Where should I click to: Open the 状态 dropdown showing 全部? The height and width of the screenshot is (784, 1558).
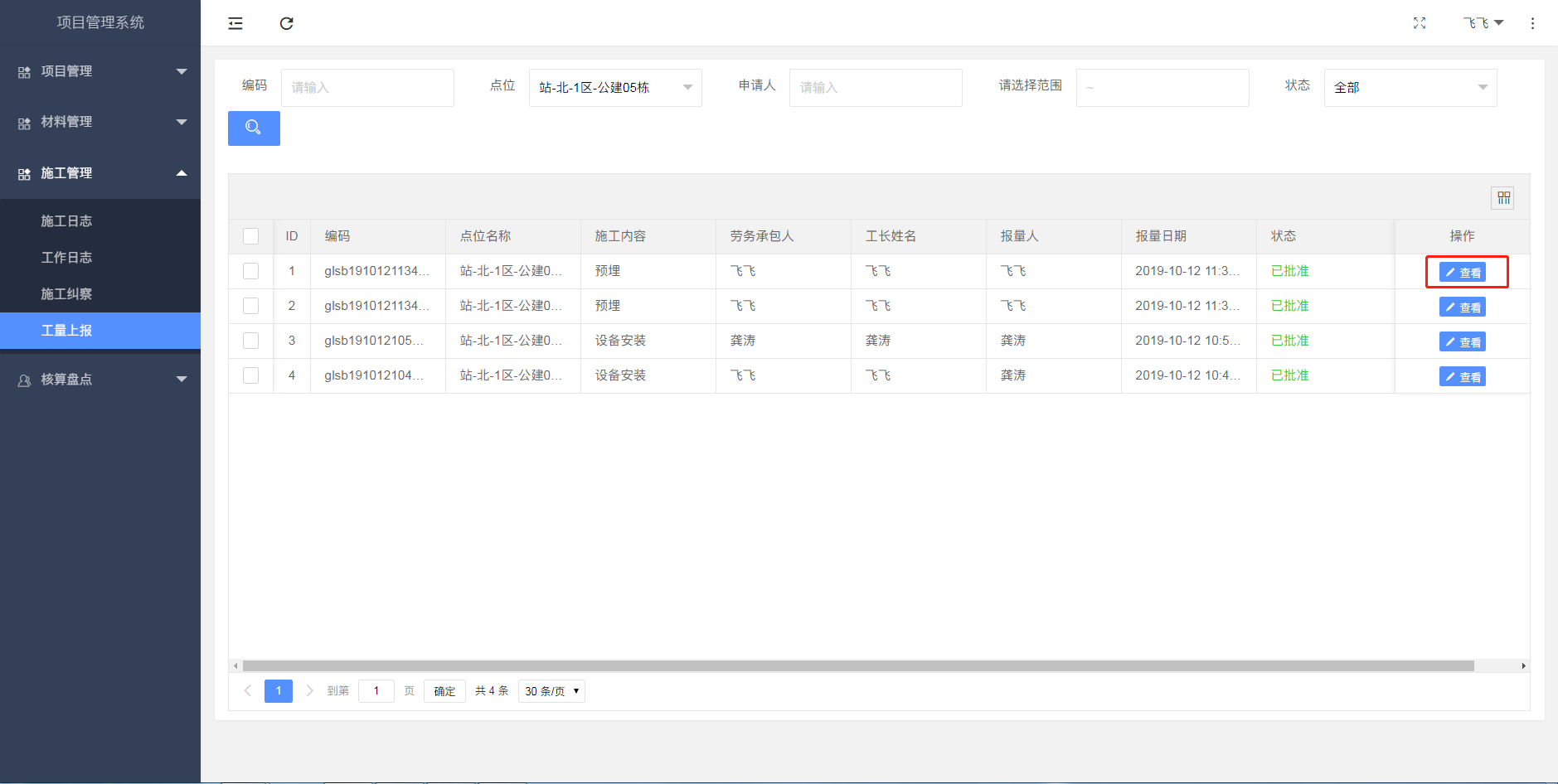coord(1410,88)
